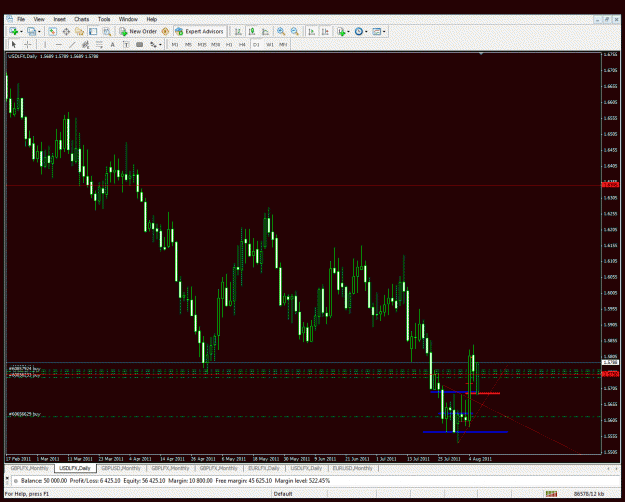Show the Data Window crosshair icon

click(x=66, y=31)
